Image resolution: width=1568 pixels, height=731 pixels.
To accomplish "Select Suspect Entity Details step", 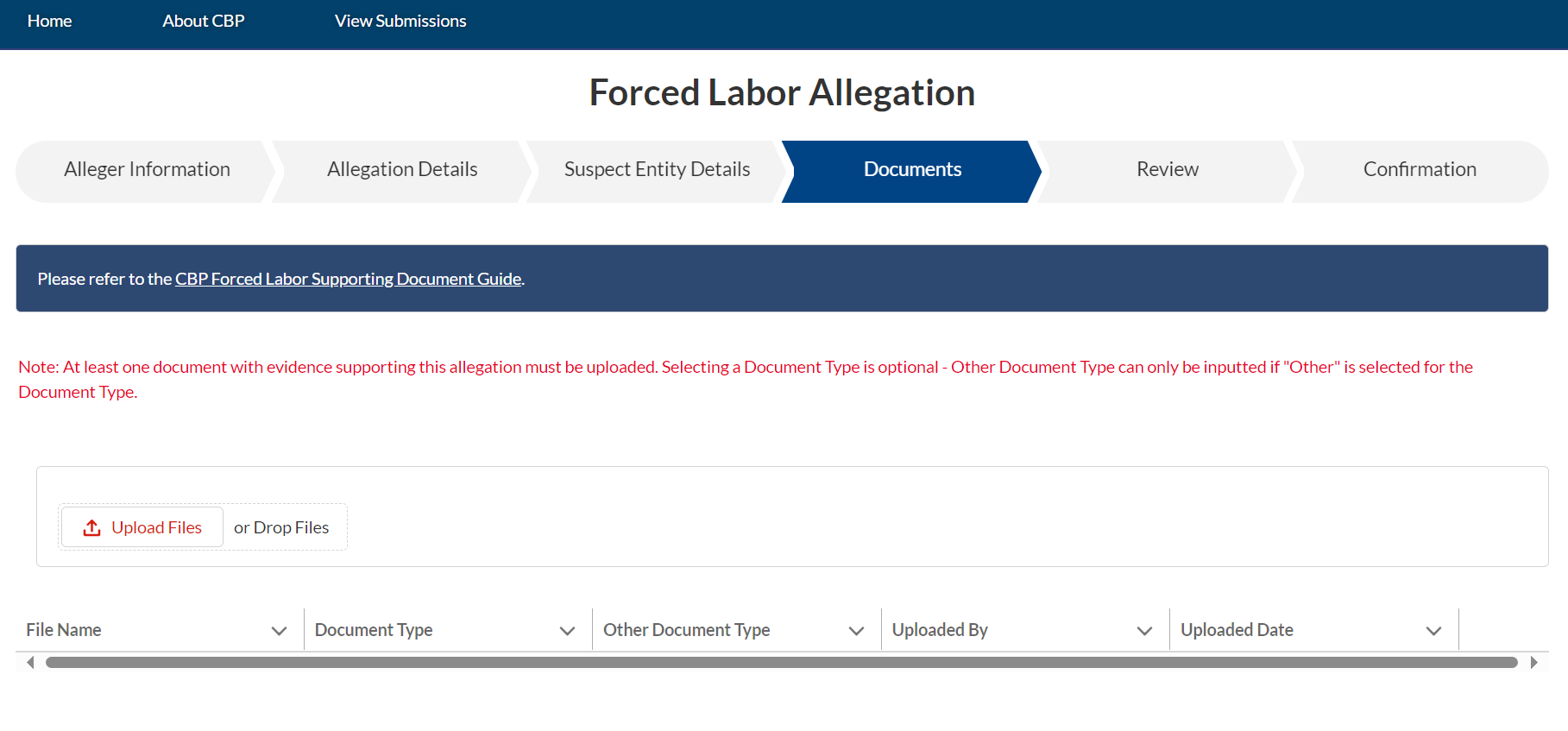I will [657, 170].
